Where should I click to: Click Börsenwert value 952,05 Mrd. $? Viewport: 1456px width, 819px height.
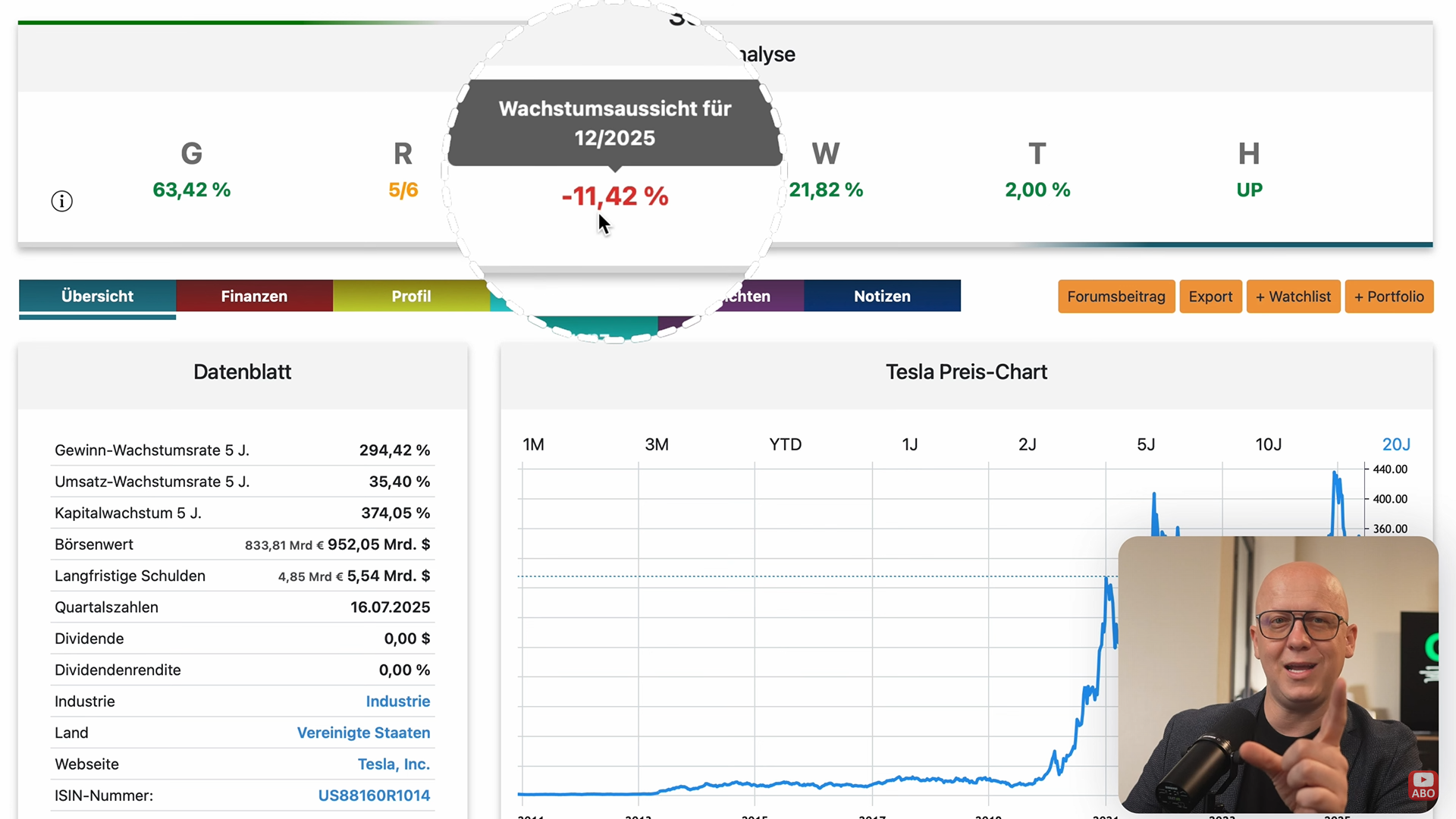379,544
